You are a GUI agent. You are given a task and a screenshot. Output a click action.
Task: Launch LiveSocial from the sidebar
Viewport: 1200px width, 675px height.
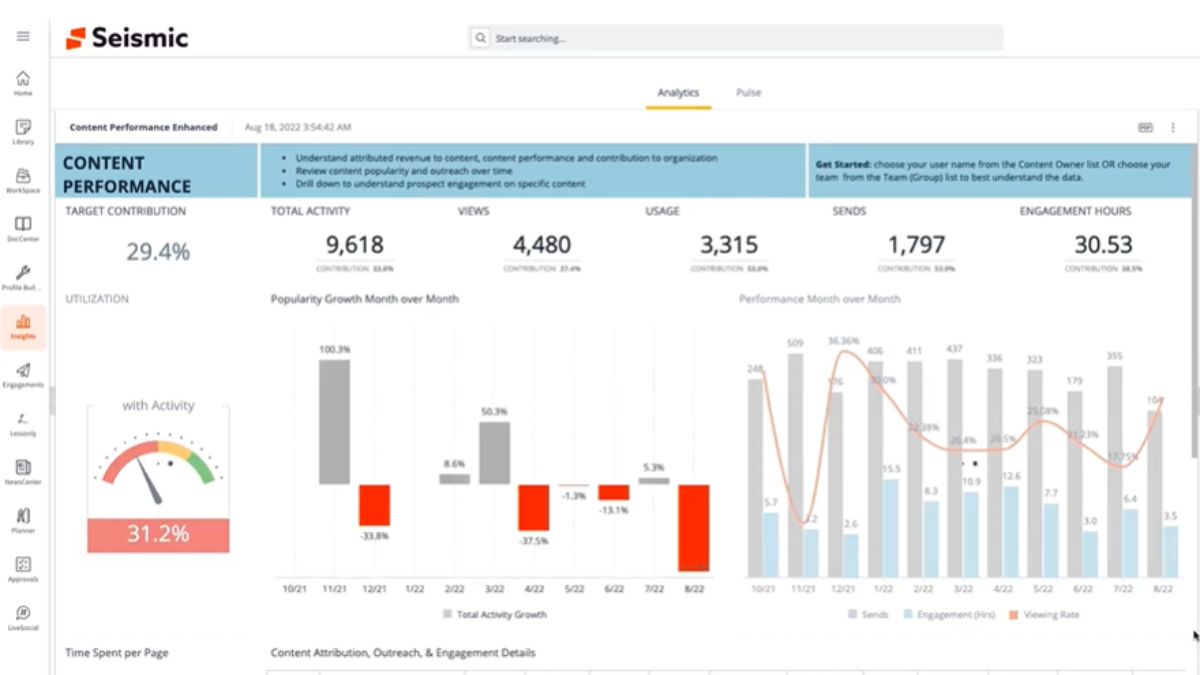point(22,615)
